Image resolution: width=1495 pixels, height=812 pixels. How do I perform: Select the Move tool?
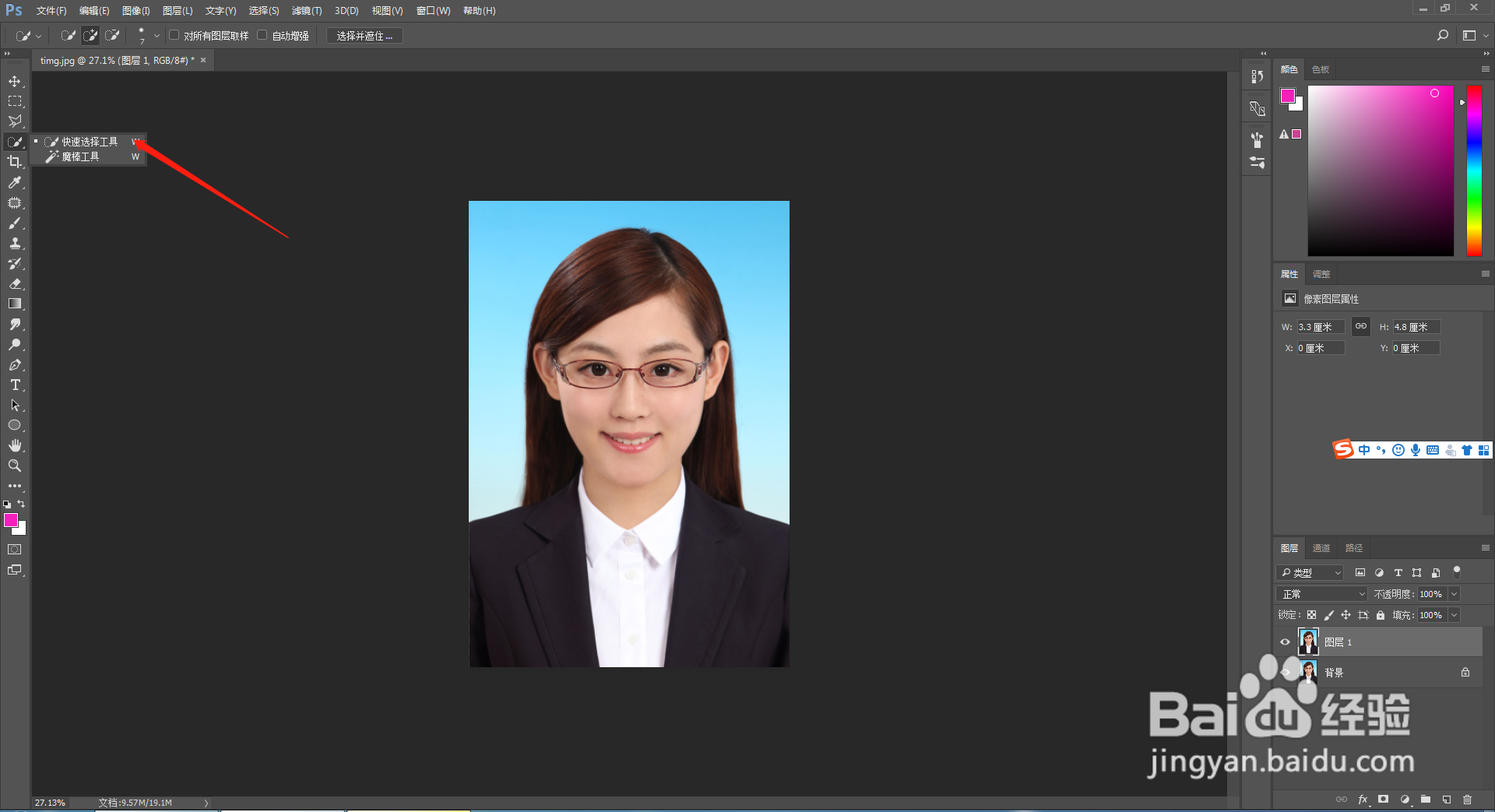click(x=15, y=81)
